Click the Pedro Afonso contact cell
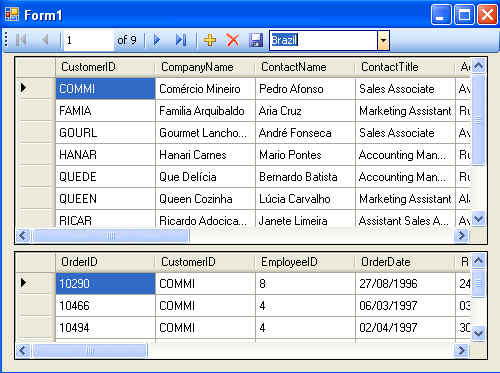500x373 pixels. [x=305, y=89]
